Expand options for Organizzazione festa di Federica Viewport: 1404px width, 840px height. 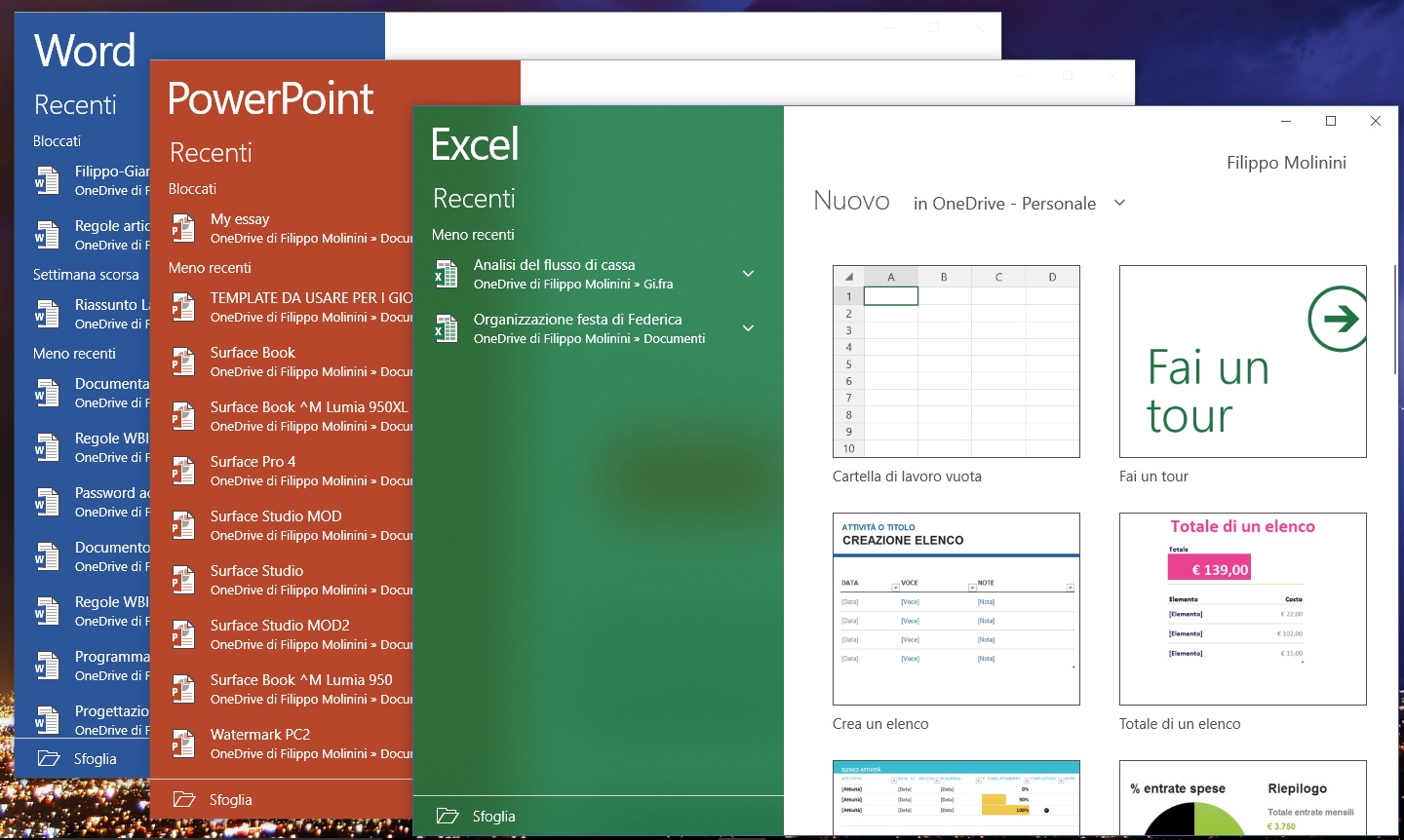click(x=748, y=328)
